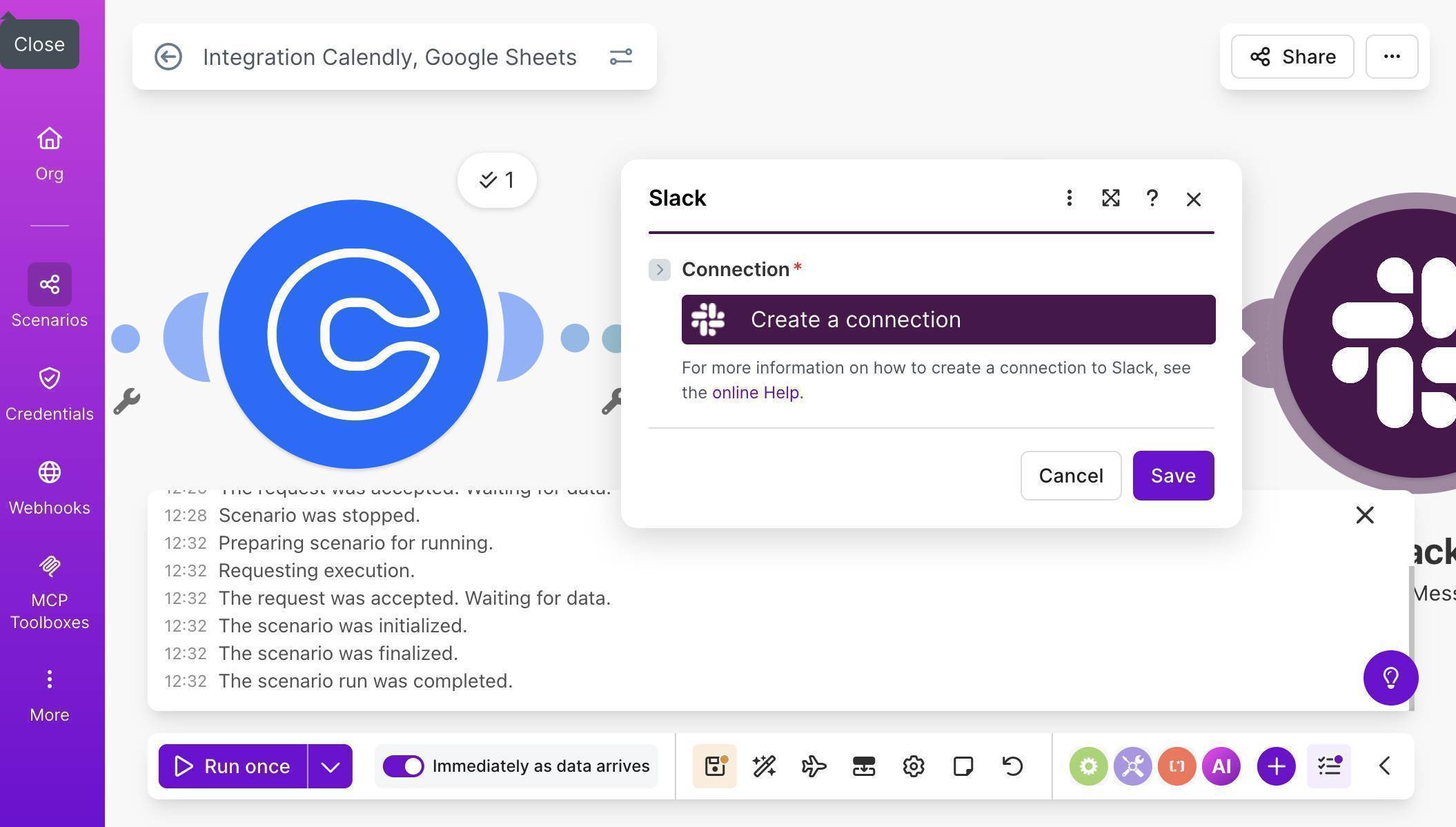Image resolution: width=1456 pixels, height=827 pixels.
Task: Expand the Run once dropdown arrow
Action: pos(330,766)
